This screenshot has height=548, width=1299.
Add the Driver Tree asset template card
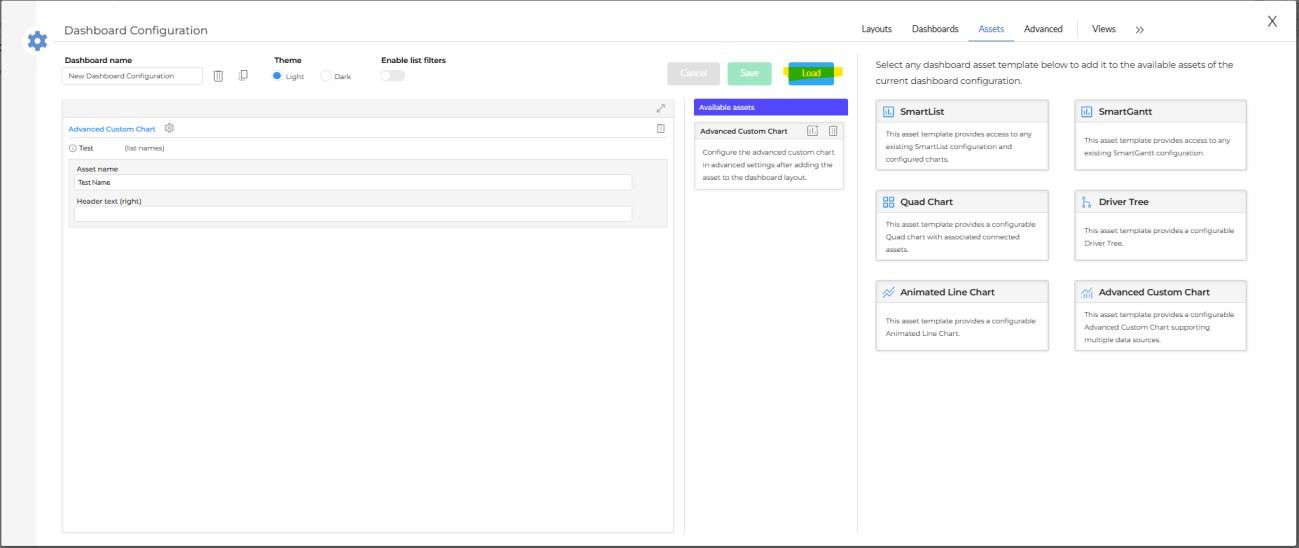pyautogui.click(x=1160, y=226)
